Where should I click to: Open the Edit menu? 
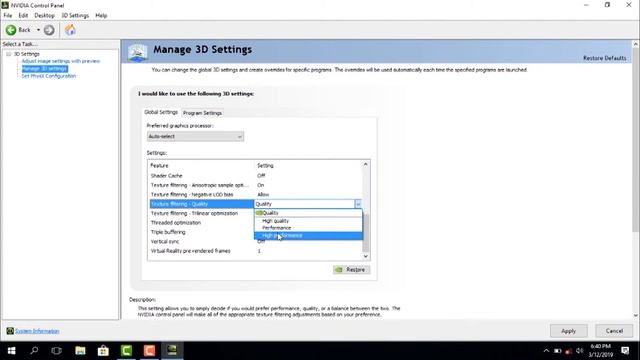tap(23, 16)
